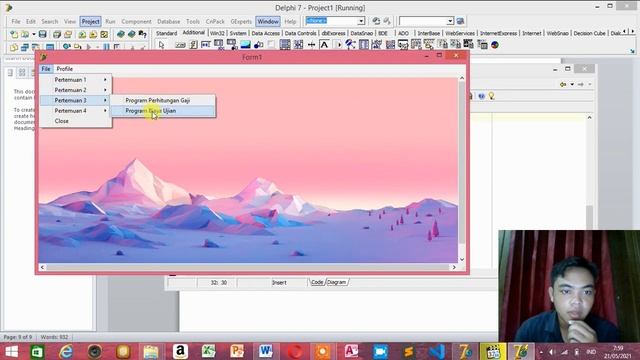
Task: Expand the Pertemuan 1 submenu
Action: 76,80
